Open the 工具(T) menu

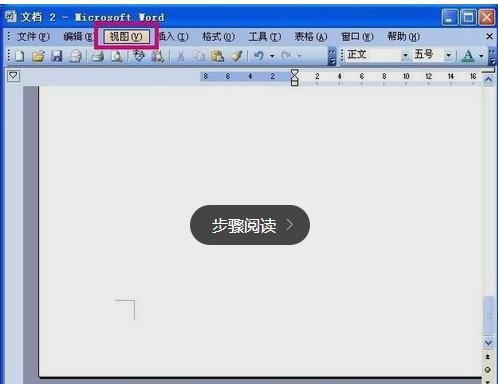coord(265,37)
